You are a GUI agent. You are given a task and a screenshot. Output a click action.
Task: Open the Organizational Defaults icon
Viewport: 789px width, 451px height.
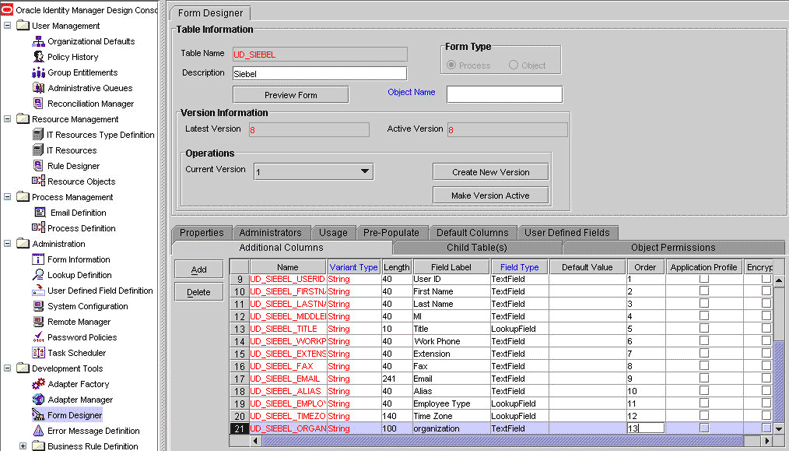point(39,41)
